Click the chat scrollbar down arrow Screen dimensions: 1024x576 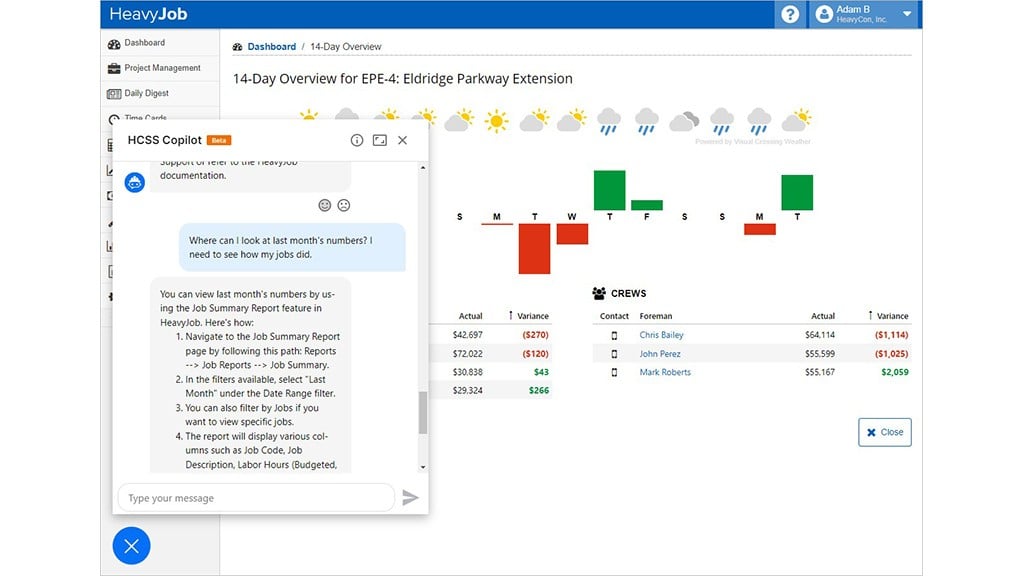click(423, 467)
